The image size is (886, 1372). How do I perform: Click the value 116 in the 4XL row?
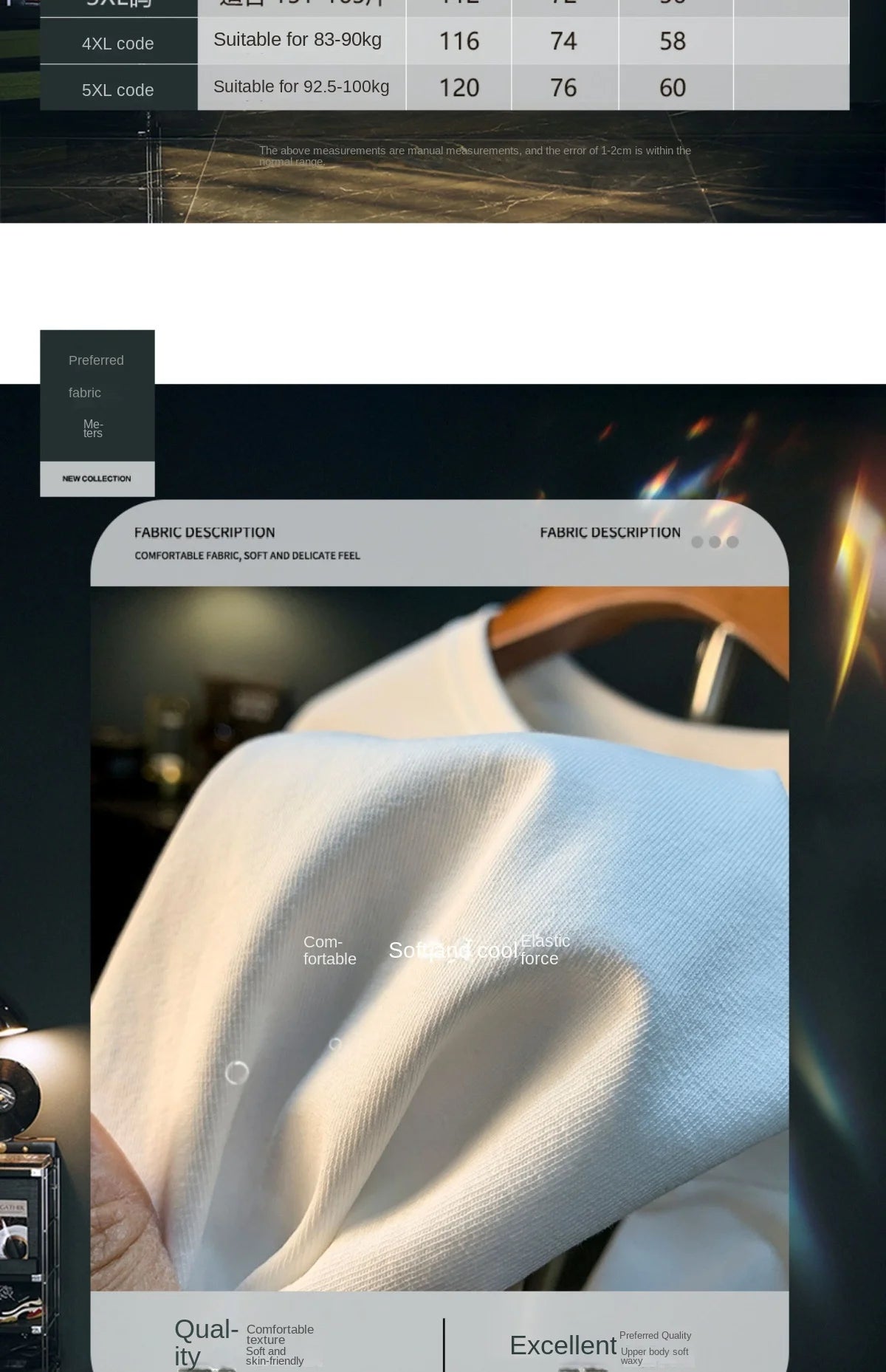click(x=459, y=41)
